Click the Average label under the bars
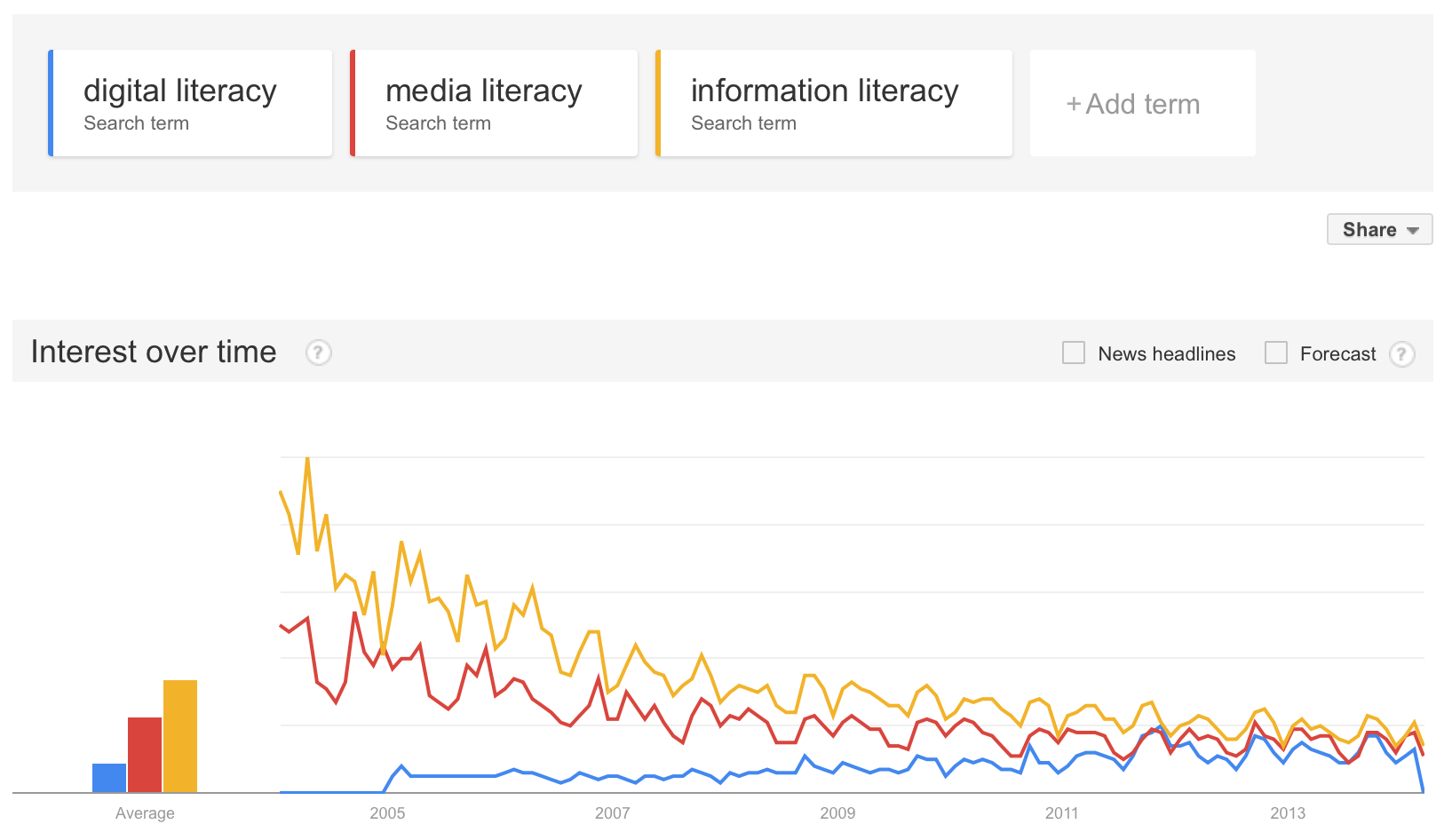This screenshot has width=1444, height=840. pos(145,813)
